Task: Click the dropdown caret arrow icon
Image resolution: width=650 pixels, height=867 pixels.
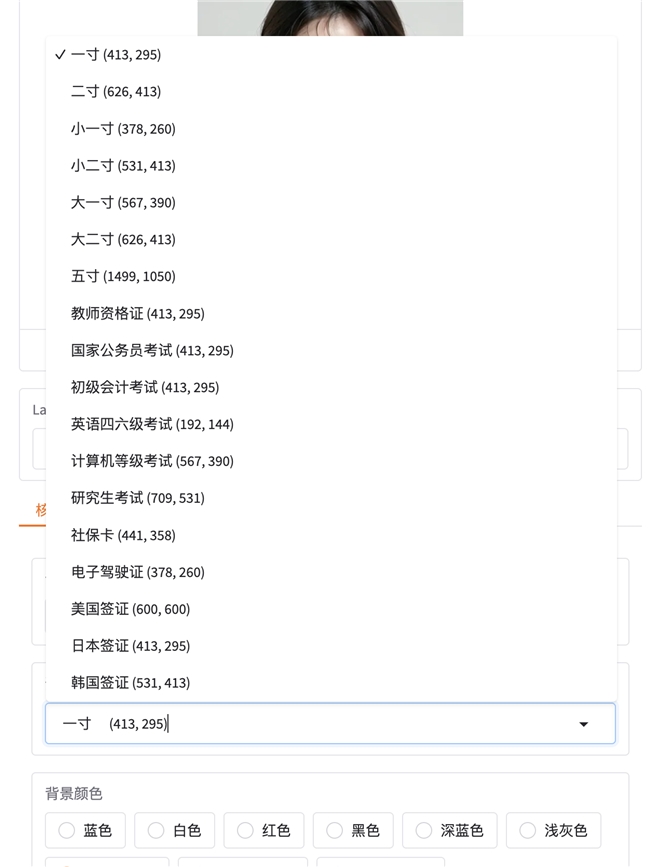Action: [x=583, y=724]
